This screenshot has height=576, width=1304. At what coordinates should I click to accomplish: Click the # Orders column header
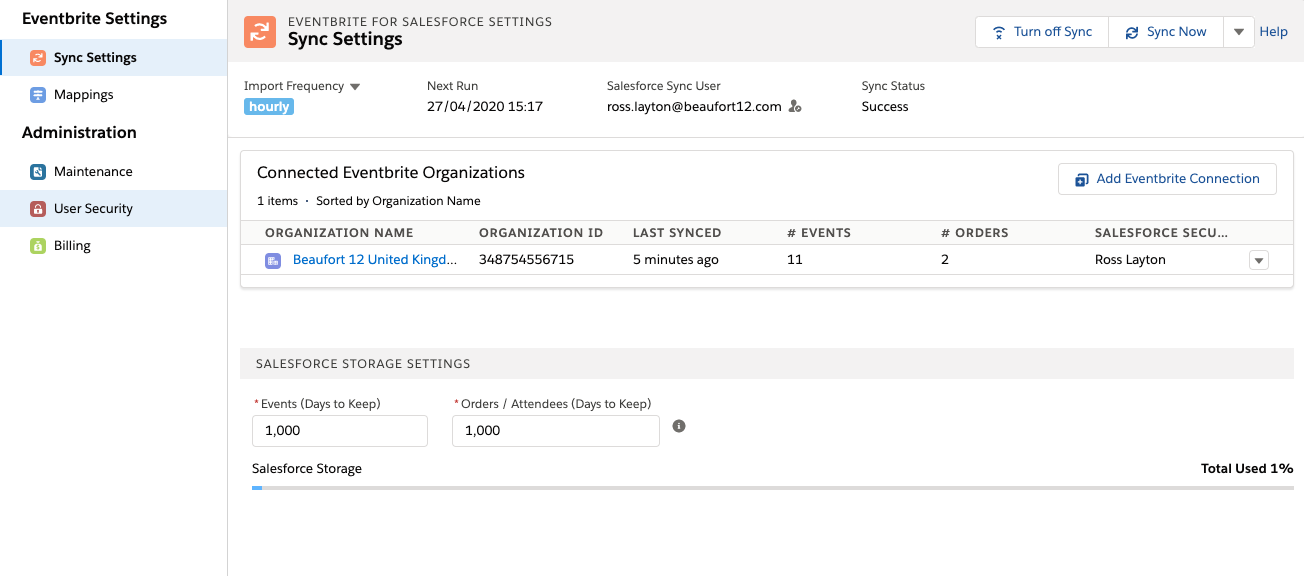pos(975,233)
